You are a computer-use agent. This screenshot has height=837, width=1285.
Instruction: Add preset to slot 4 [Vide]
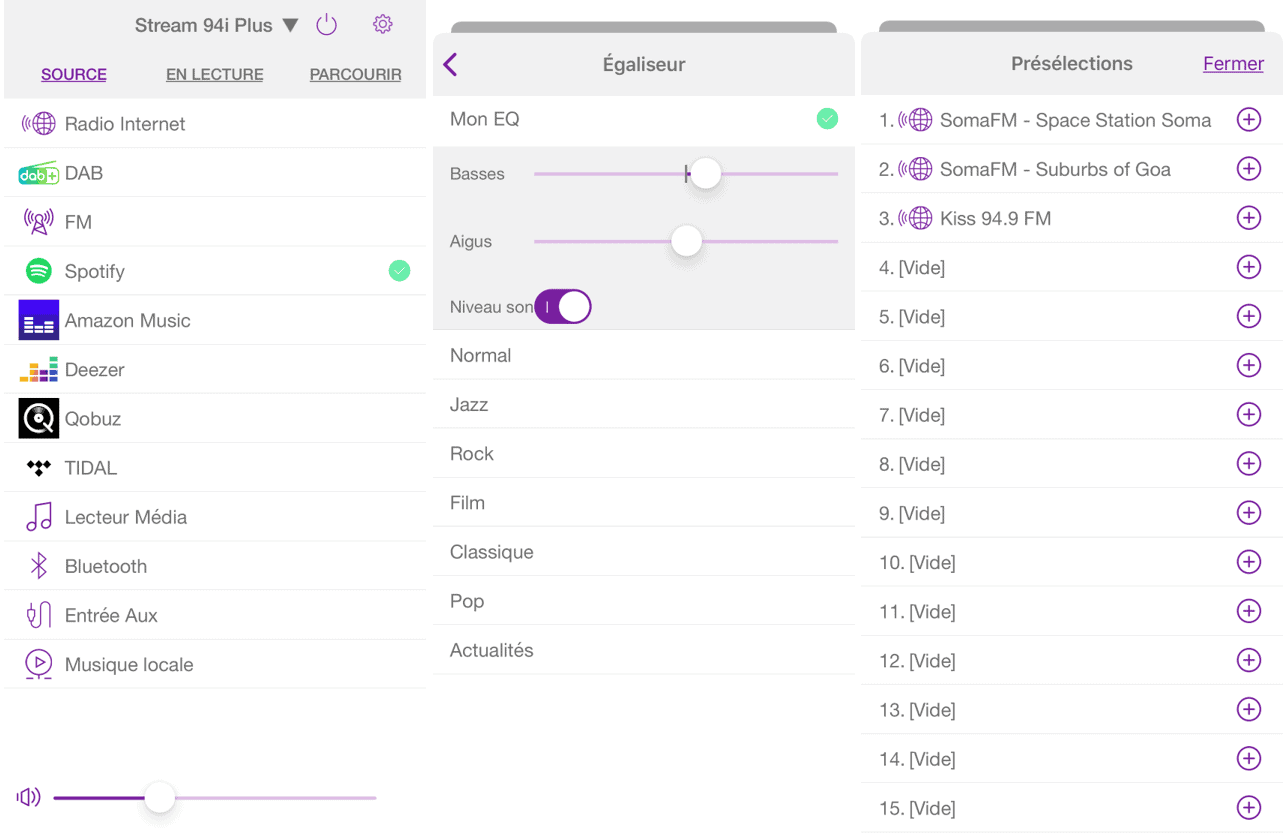click(x=1248, y=267)
